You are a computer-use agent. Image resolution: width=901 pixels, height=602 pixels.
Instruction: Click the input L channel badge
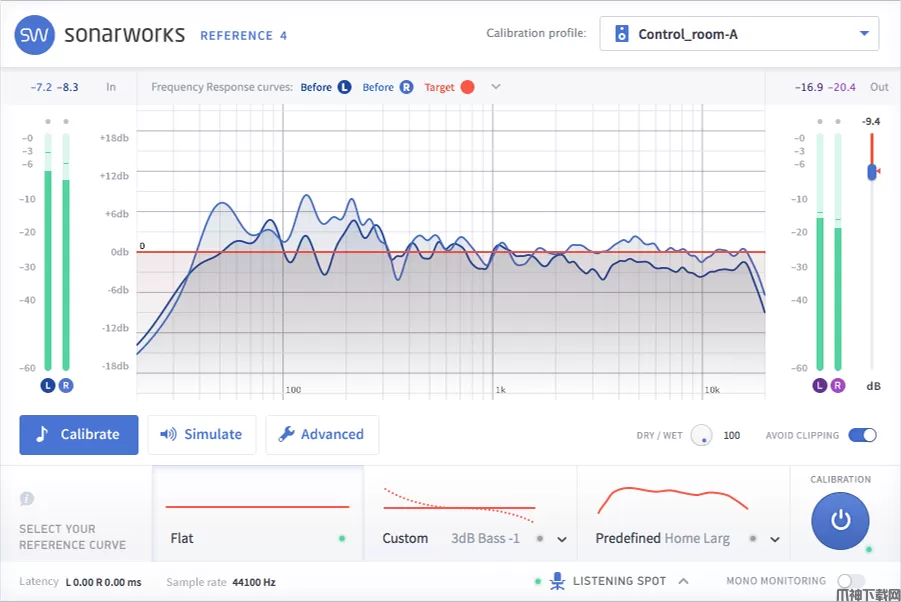47,385
